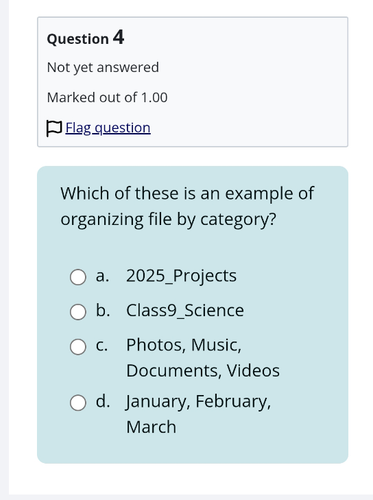Click the Question 4 heading
This screenshot has width=373, height=500.
(x=86, y=37)
